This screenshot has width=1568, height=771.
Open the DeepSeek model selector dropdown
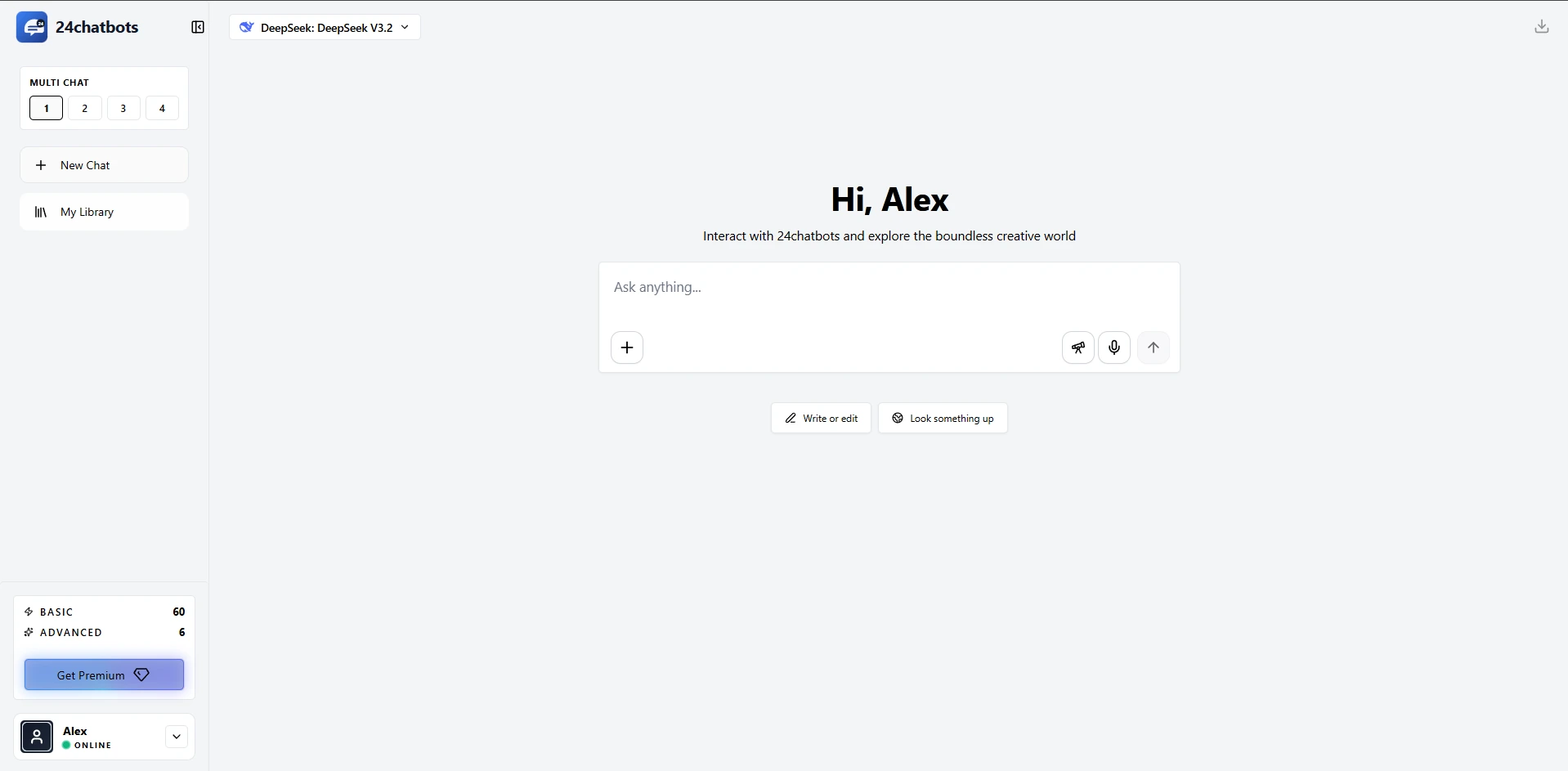[325, 27]
